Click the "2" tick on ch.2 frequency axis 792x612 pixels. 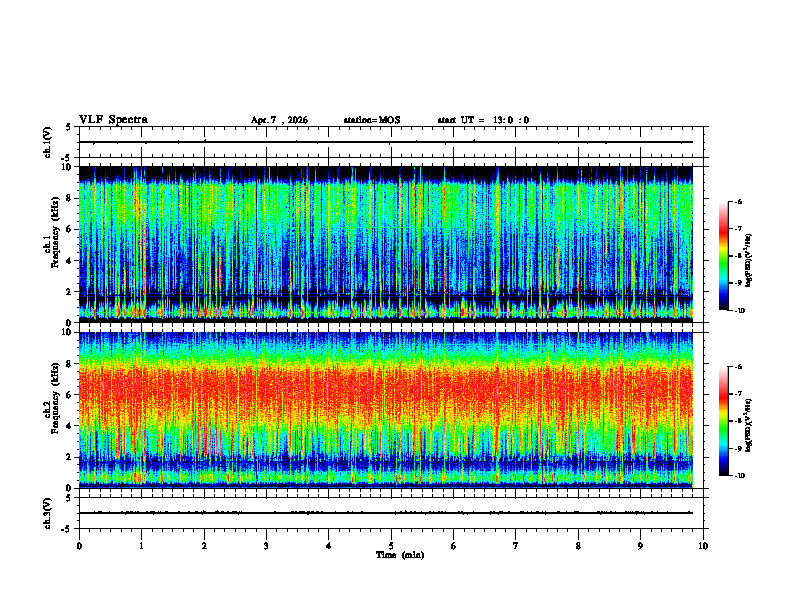(69, 457)
